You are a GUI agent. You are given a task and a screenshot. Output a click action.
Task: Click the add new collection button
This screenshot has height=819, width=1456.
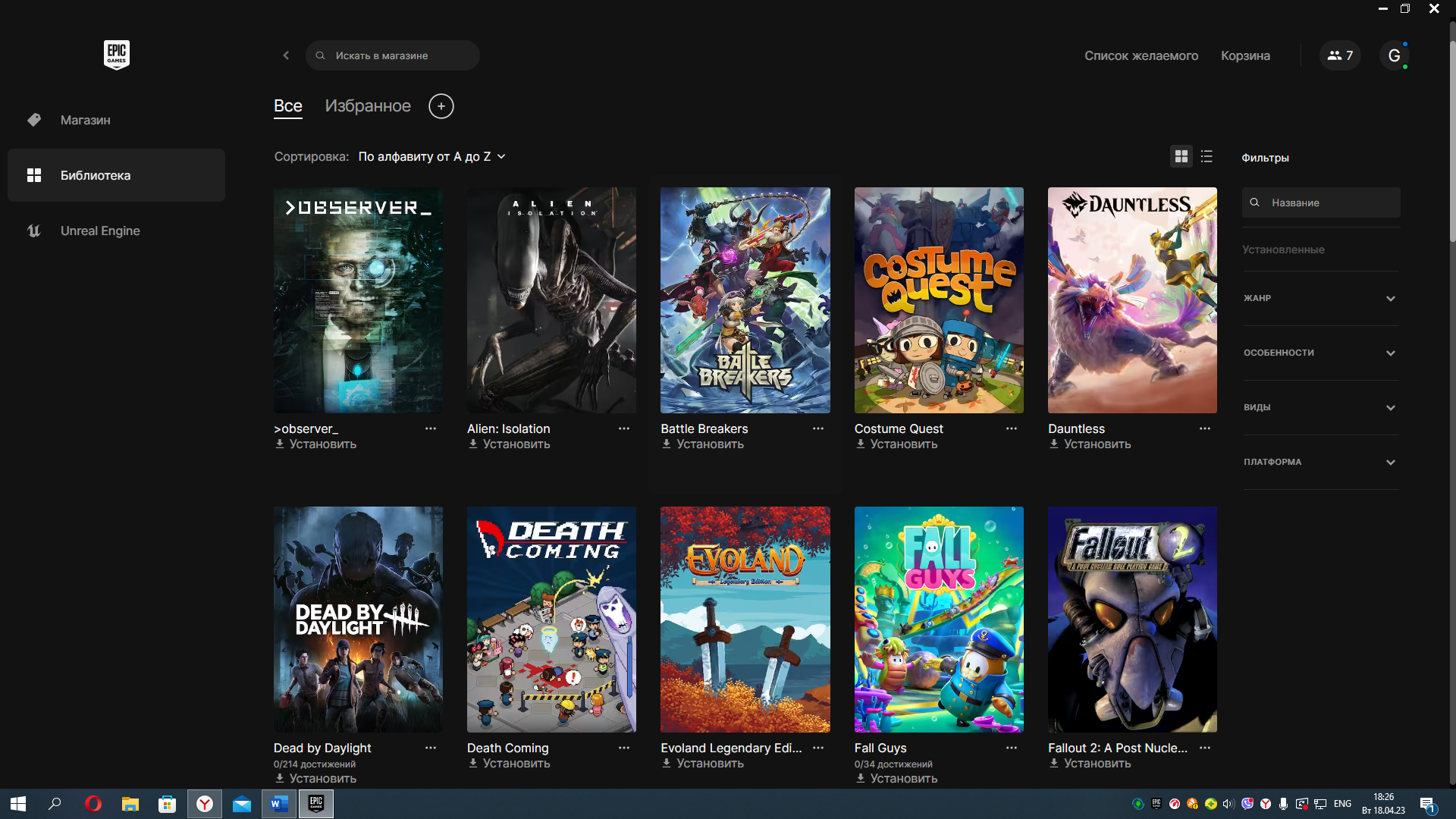tap(440, 105)
